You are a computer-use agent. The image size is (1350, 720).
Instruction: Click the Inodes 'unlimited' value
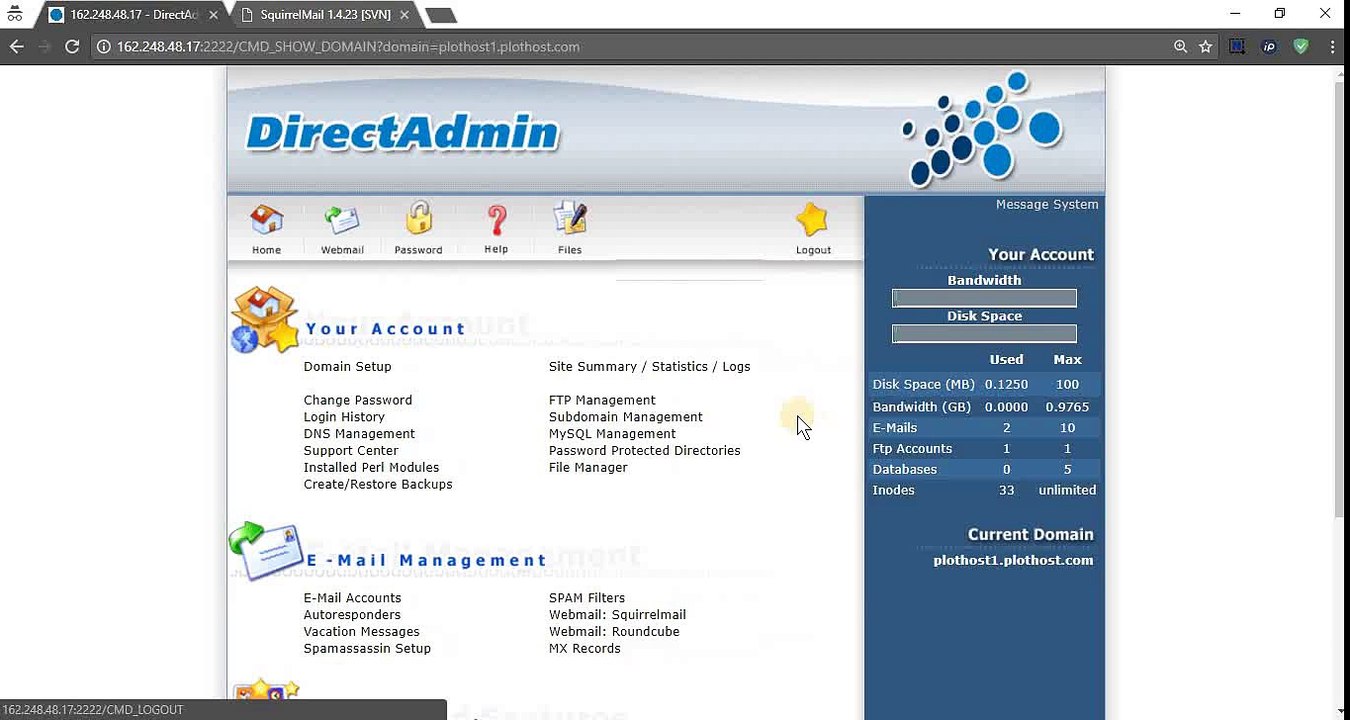coord(1067,491)
